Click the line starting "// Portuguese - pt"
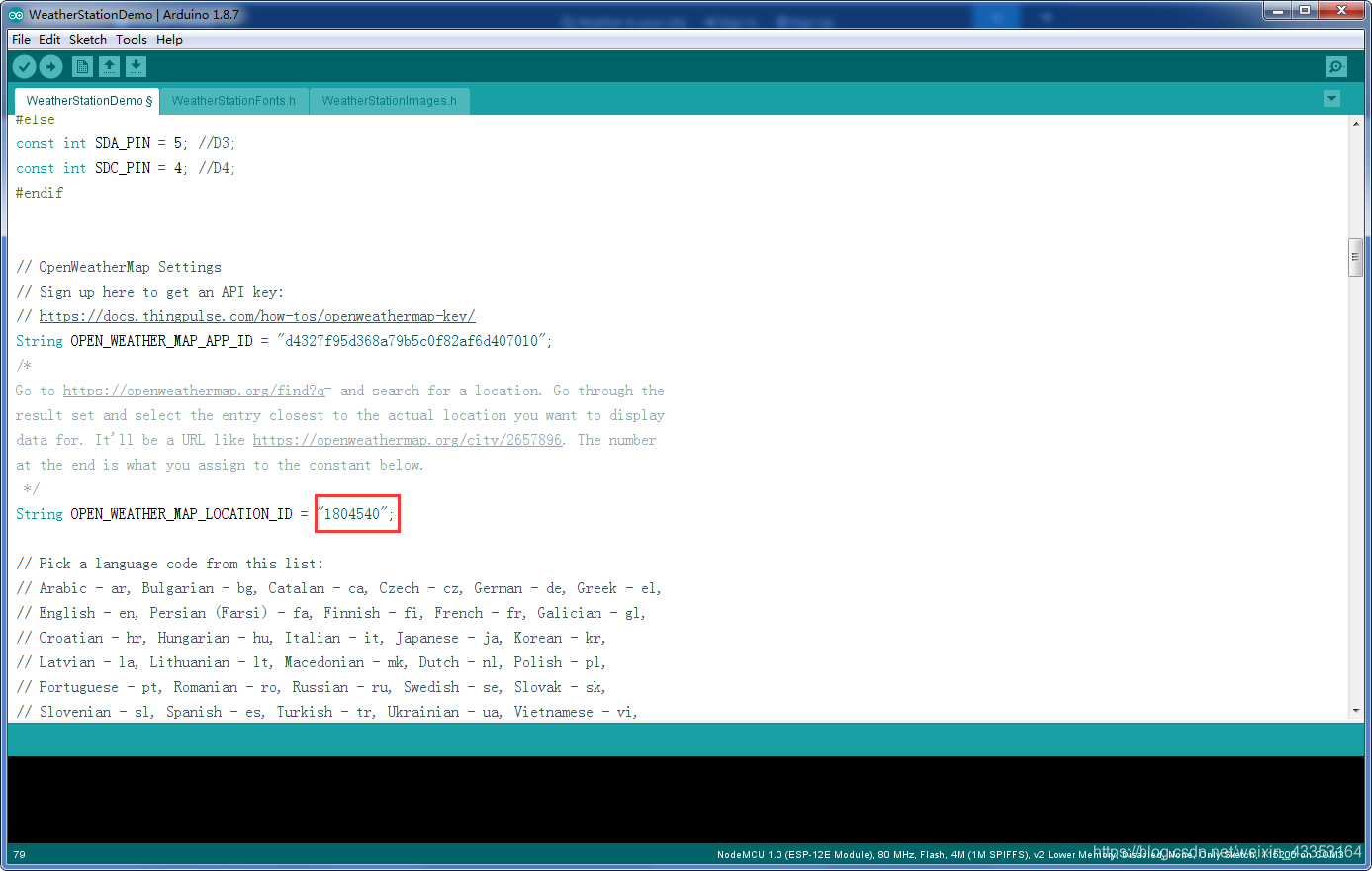Screen dimensions: 1372x871 click(x=312, y=687)
